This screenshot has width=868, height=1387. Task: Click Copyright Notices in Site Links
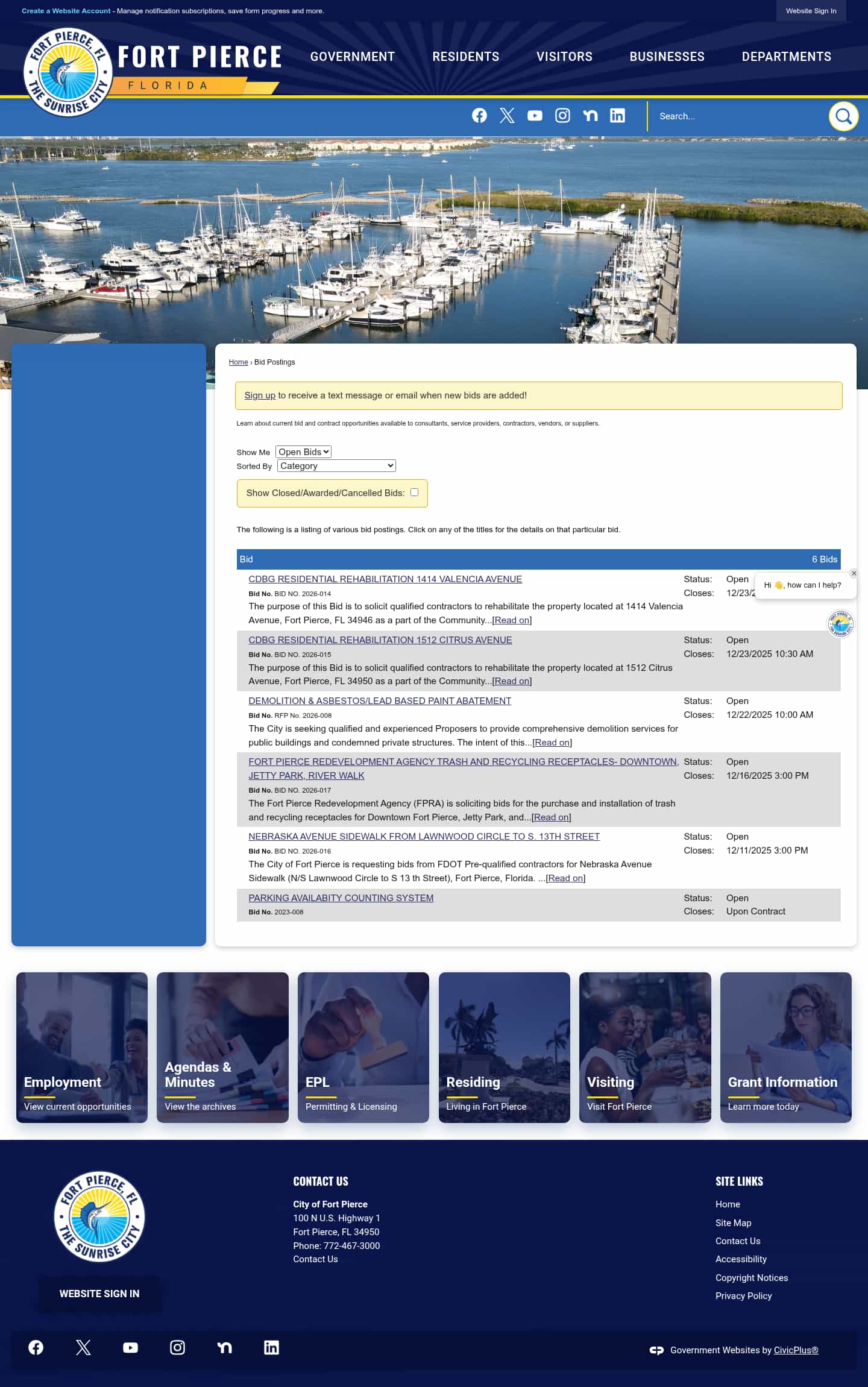pos(752,1277)
